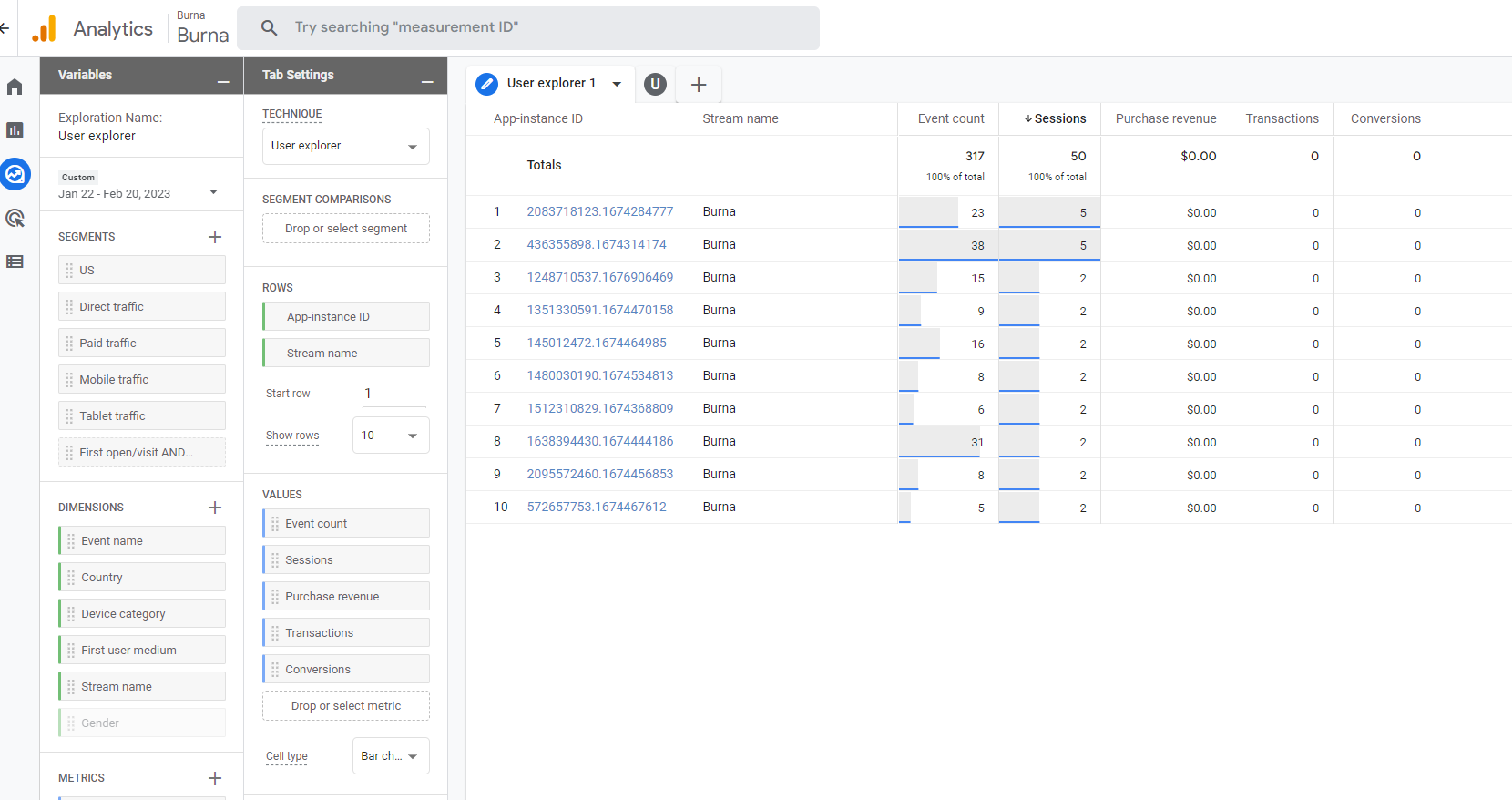Sort by the Event count column header
Image resolution: width=1512 pixels, height=800 pixels.
click(950, 118)
